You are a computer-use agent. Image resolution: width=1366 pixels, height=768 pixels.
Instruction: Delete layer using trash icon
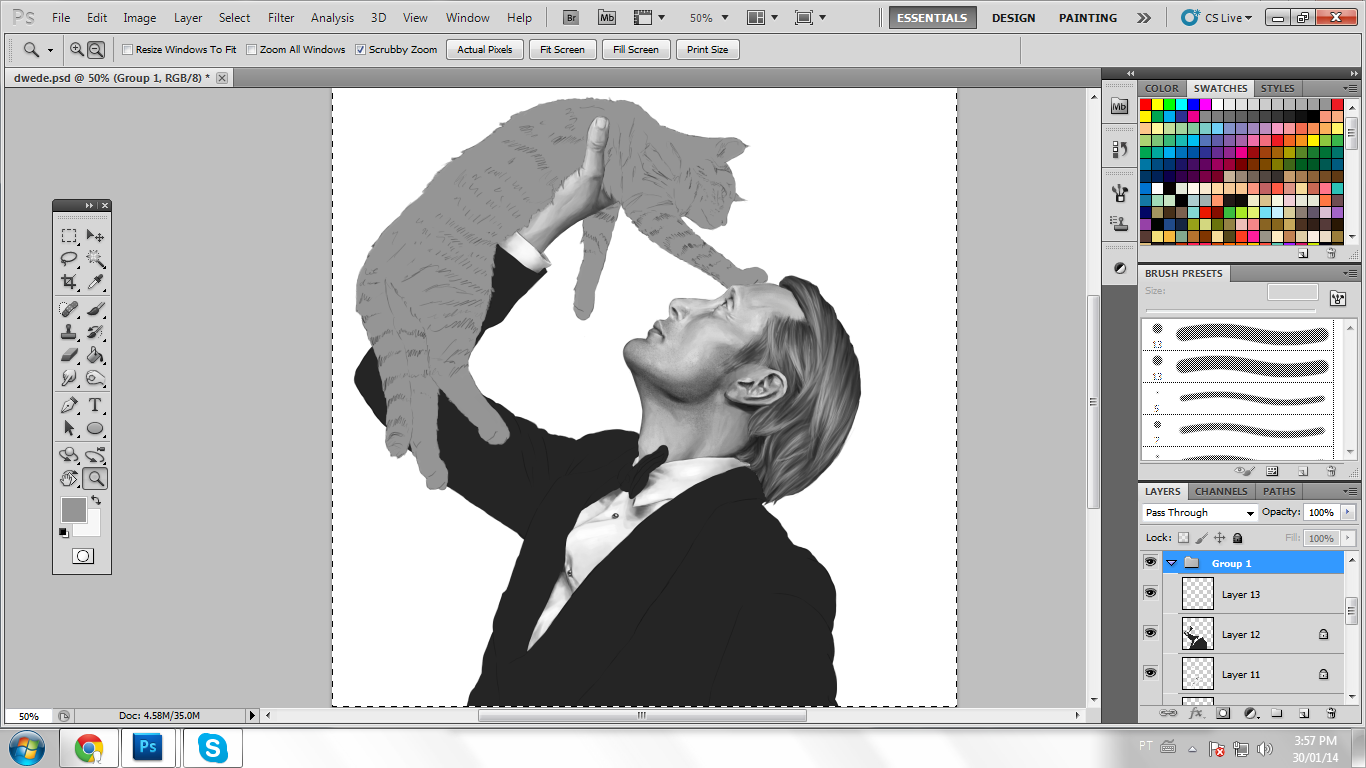point(1331,714)
